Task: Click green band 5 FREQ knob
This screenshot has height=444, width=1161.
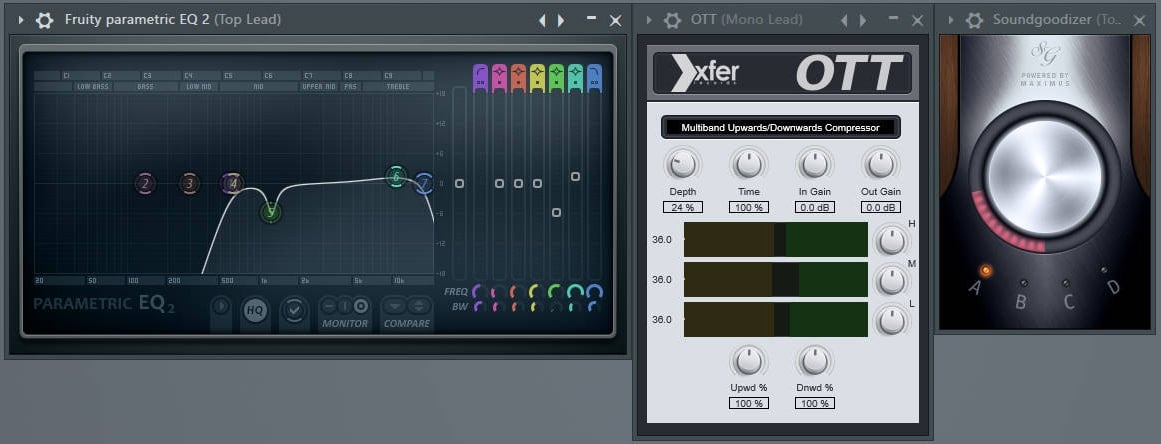Action: pos(556,292)
